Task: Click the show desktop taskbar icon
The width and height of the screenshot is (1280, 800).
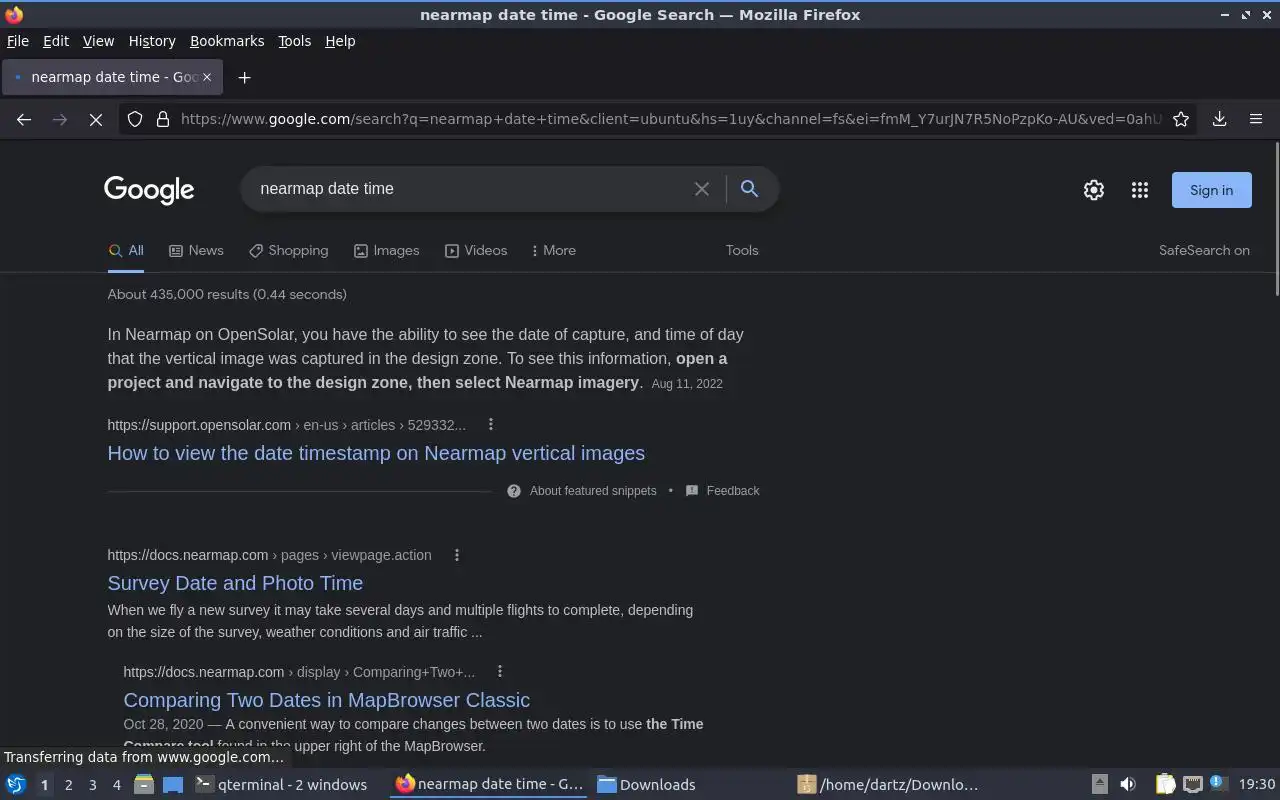Action: point(173,785)
